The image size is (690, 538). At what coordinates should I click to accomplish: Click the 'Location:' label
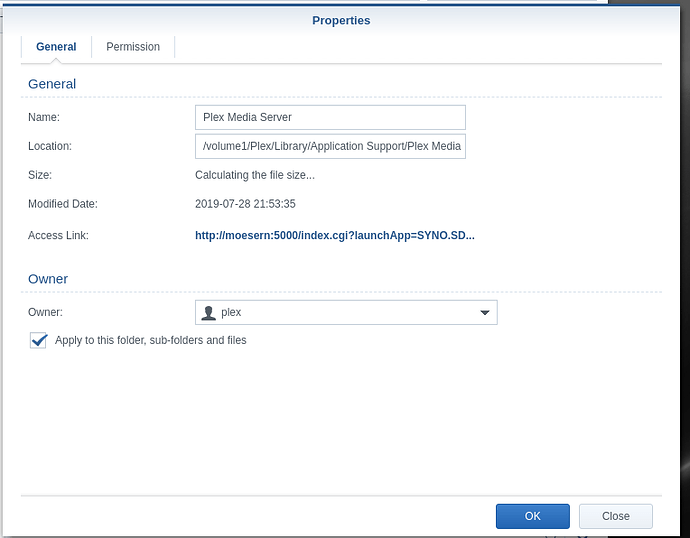tap(50, 146)
